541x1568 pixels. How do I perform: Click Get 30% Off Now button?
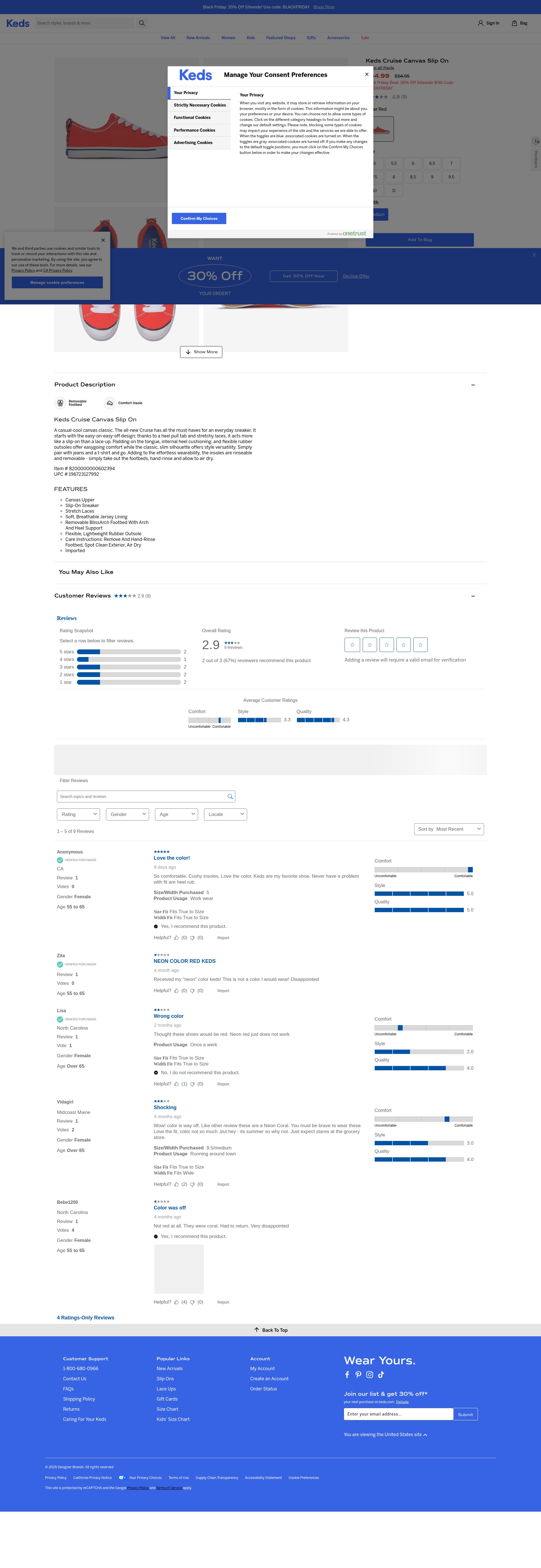tap(304, 276)
